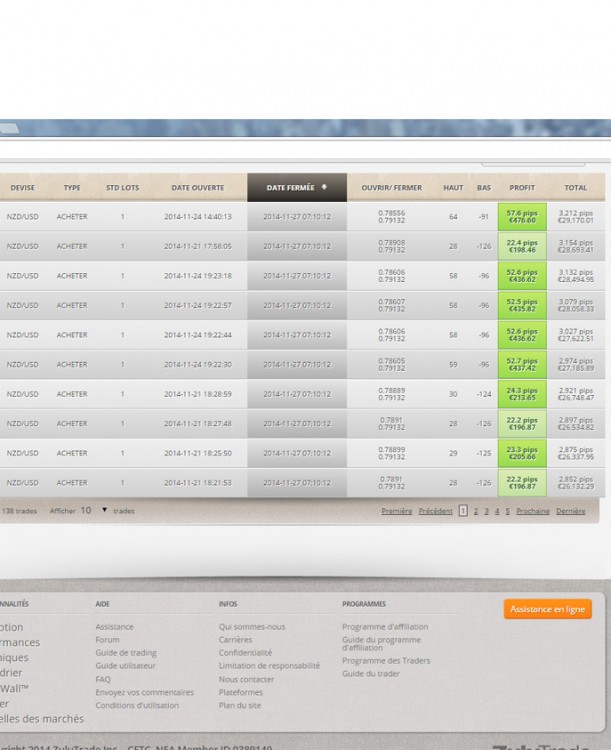Open Limitation de responsabilité link
This screenshot has height=750, width=611.
tap(269, 665)
